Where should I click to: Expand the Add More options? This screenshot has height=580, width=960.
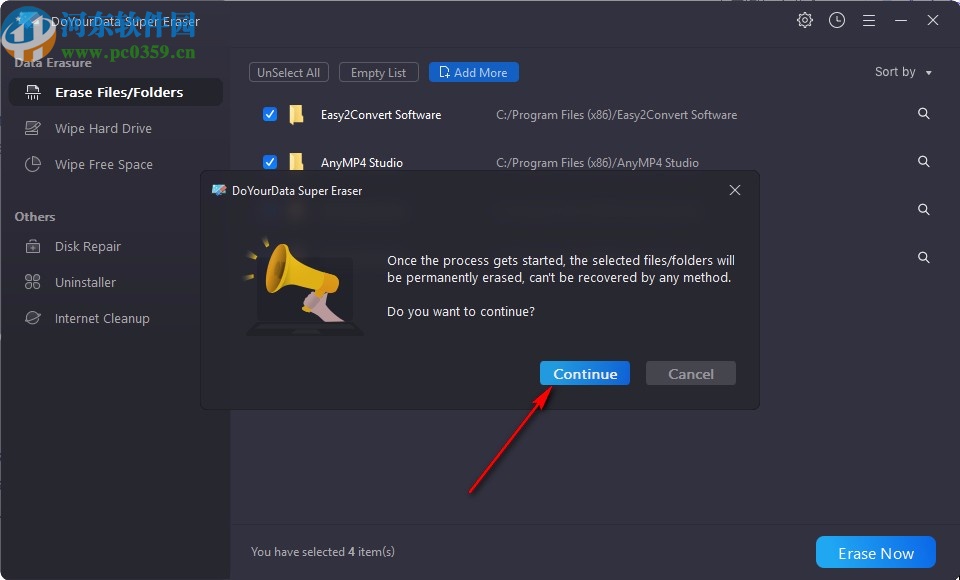click(473, 72)
